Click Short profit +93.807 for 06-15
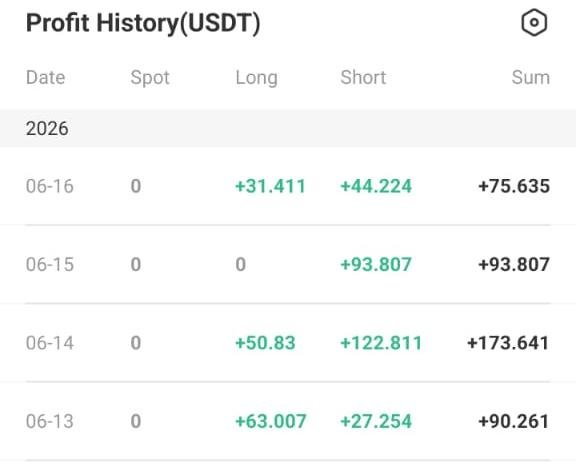The image size is (576, 465). click(376, 264)
